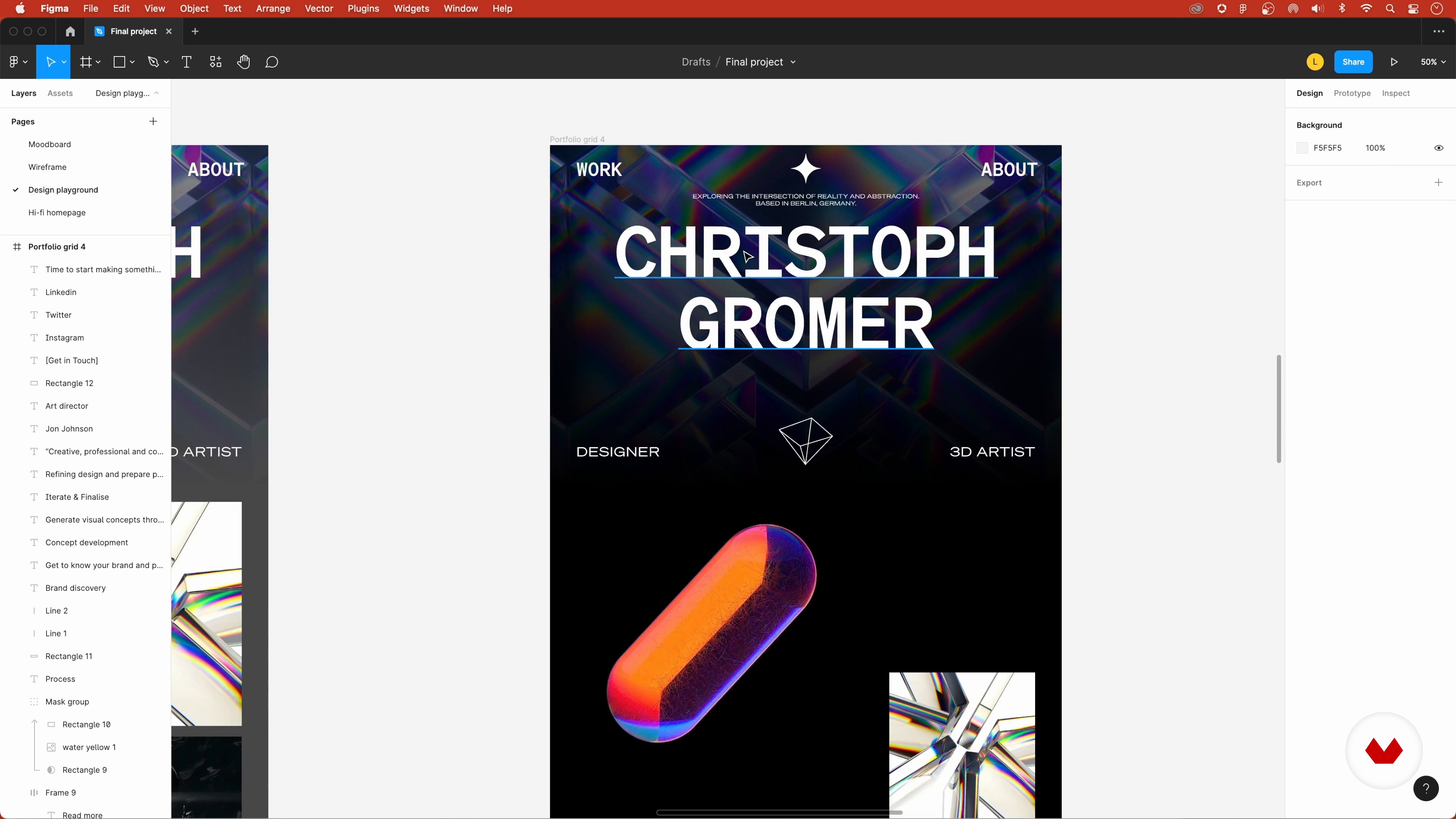Expand Pen tool options arrow
The width and height of the screenshot is (1456, 819).
[166, 62]
